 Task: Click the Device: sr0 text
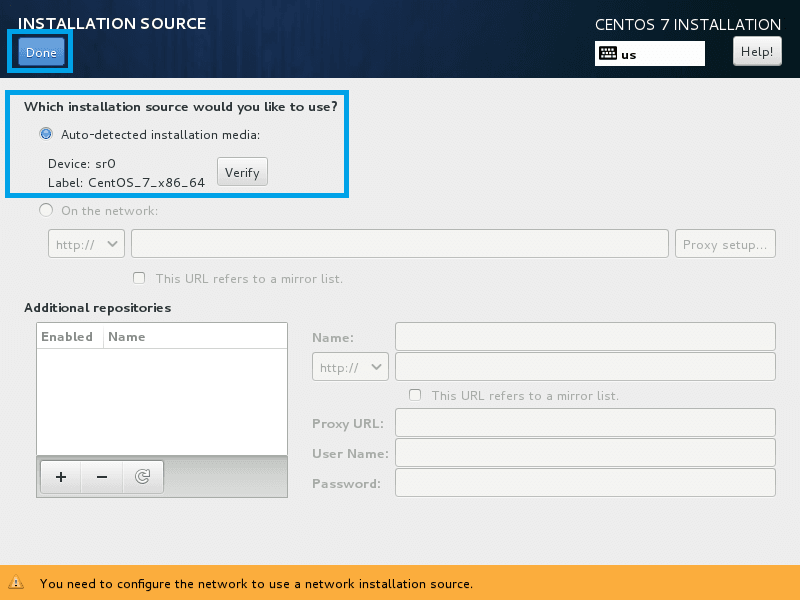click(x=82, y=164)
